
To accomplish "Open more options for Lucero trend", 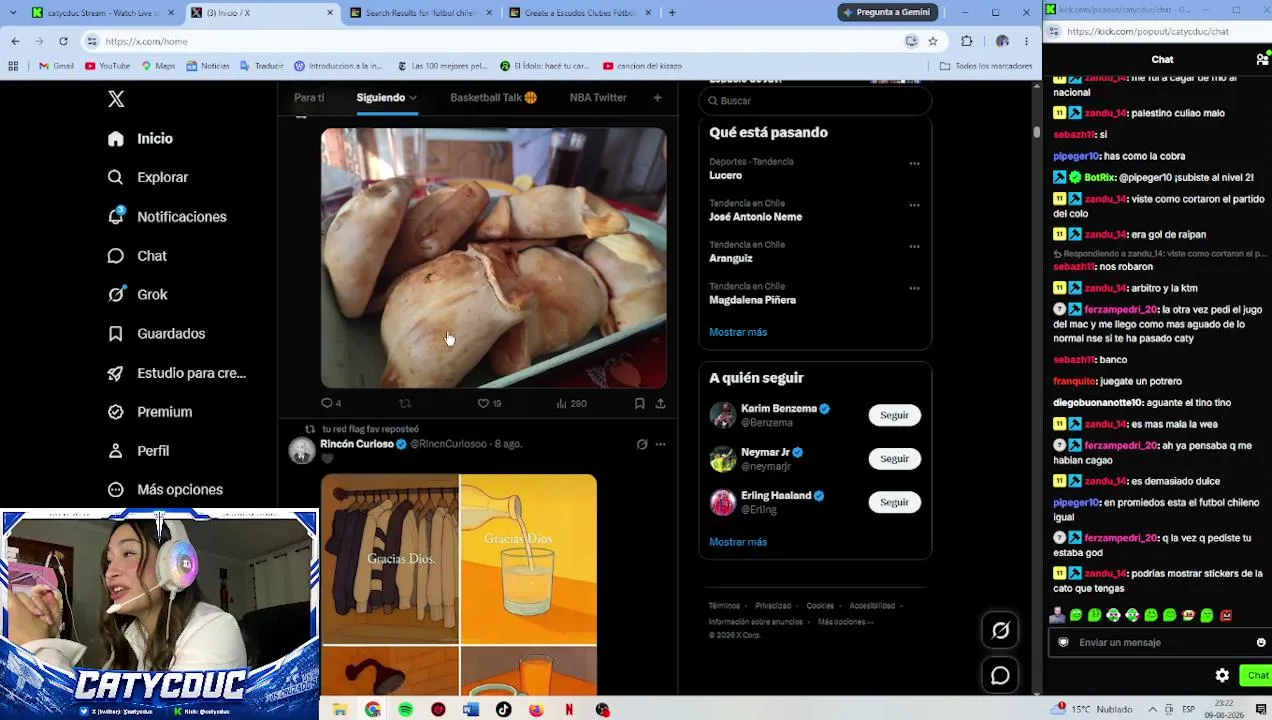I will 914,164.
